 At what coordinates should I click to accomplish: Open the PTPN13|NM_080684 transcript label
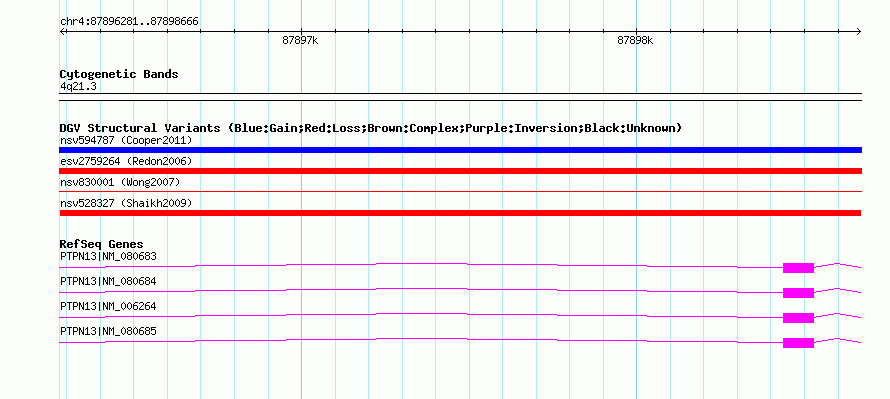pyautogui.click(x=108, y=282)
